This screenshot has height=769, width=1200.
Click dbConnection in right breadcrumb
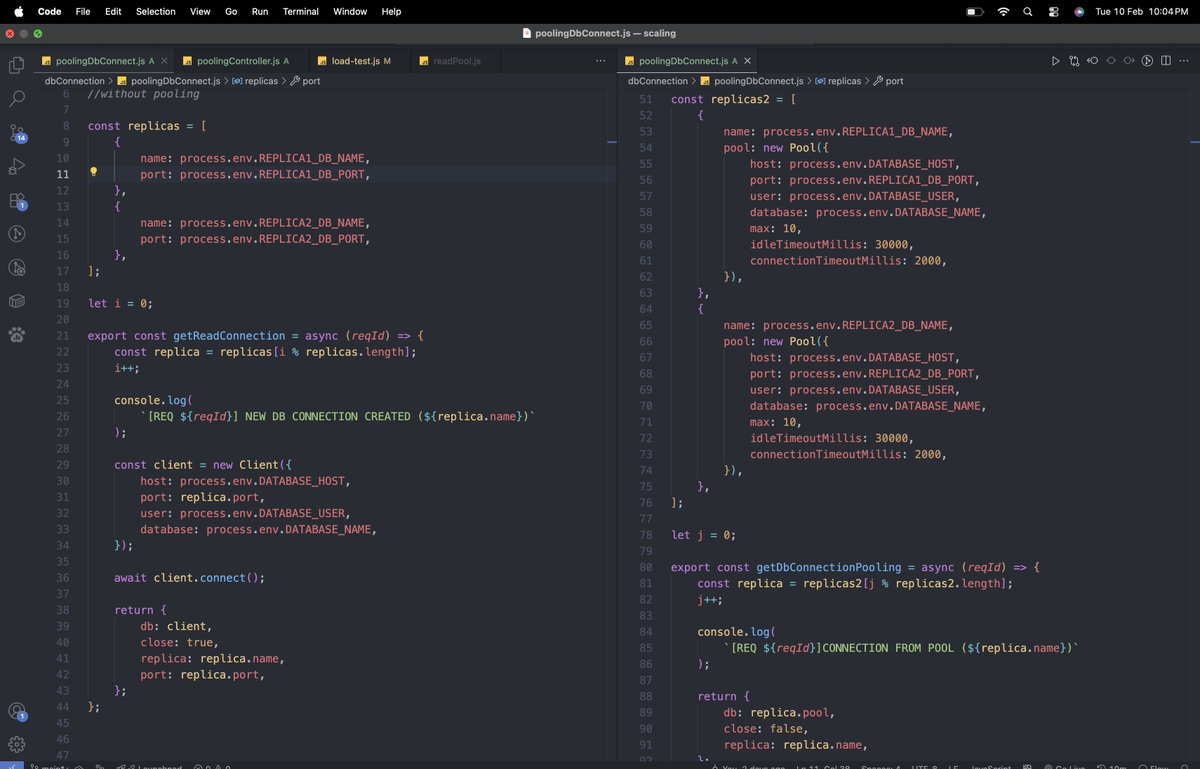(657, 81)
